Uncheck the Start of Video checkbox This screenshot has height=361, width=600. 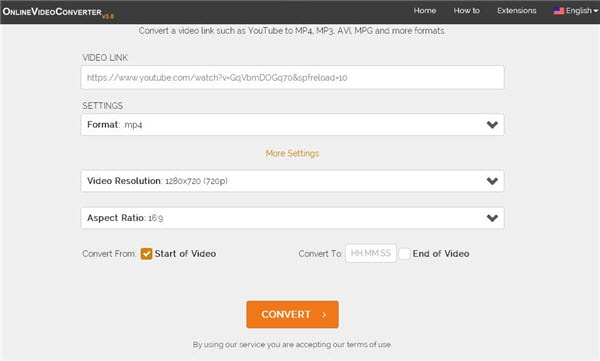pyautogui.click(x=146, y=253)
